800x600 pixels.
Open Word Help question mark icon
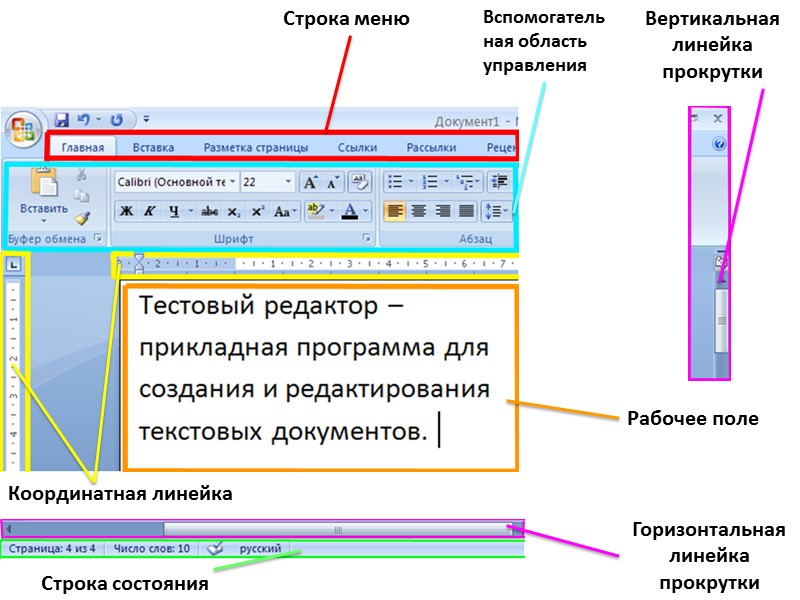(719, 144)
